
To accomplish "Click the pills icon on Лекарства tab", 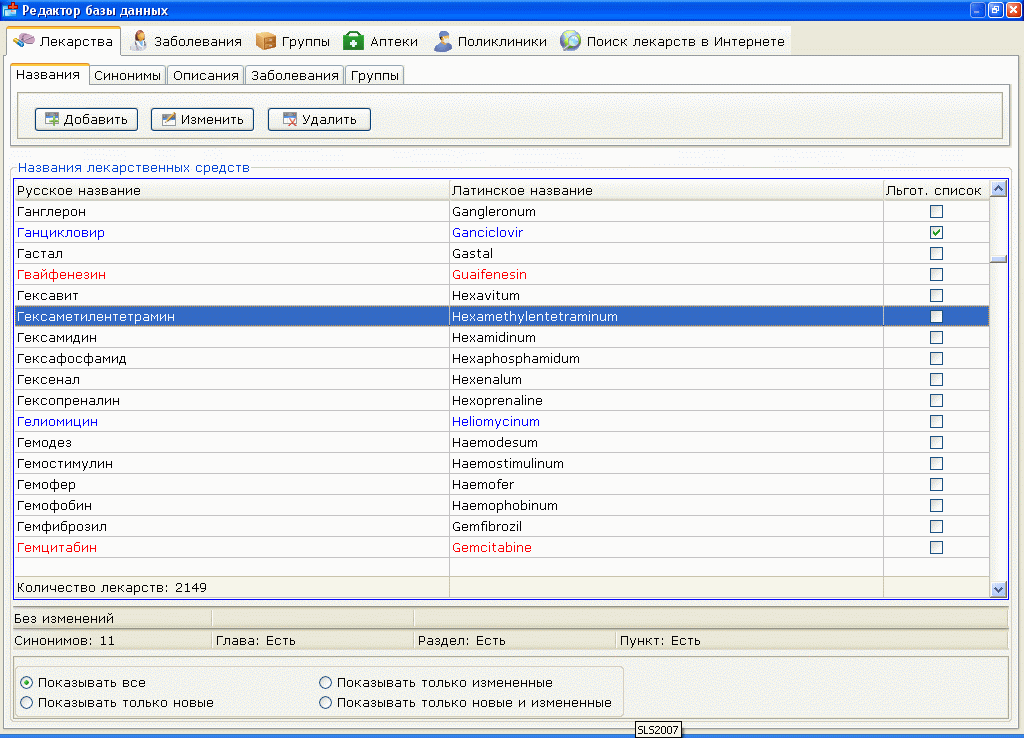I will click(24, 40).
